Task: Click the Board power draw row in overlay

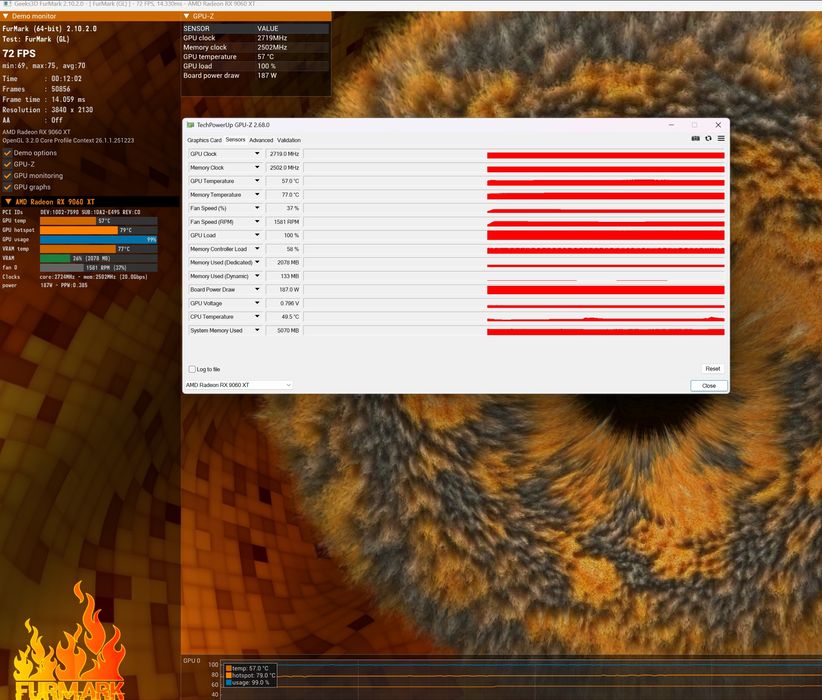Action: click(x=255, y=76)
